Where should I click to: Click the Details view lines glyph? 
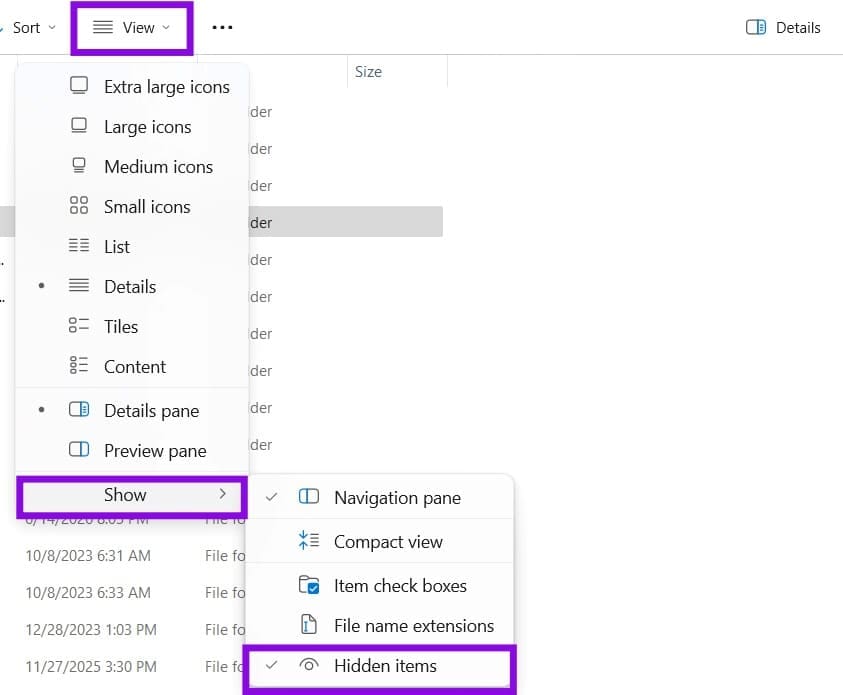[x=79, y=285]
